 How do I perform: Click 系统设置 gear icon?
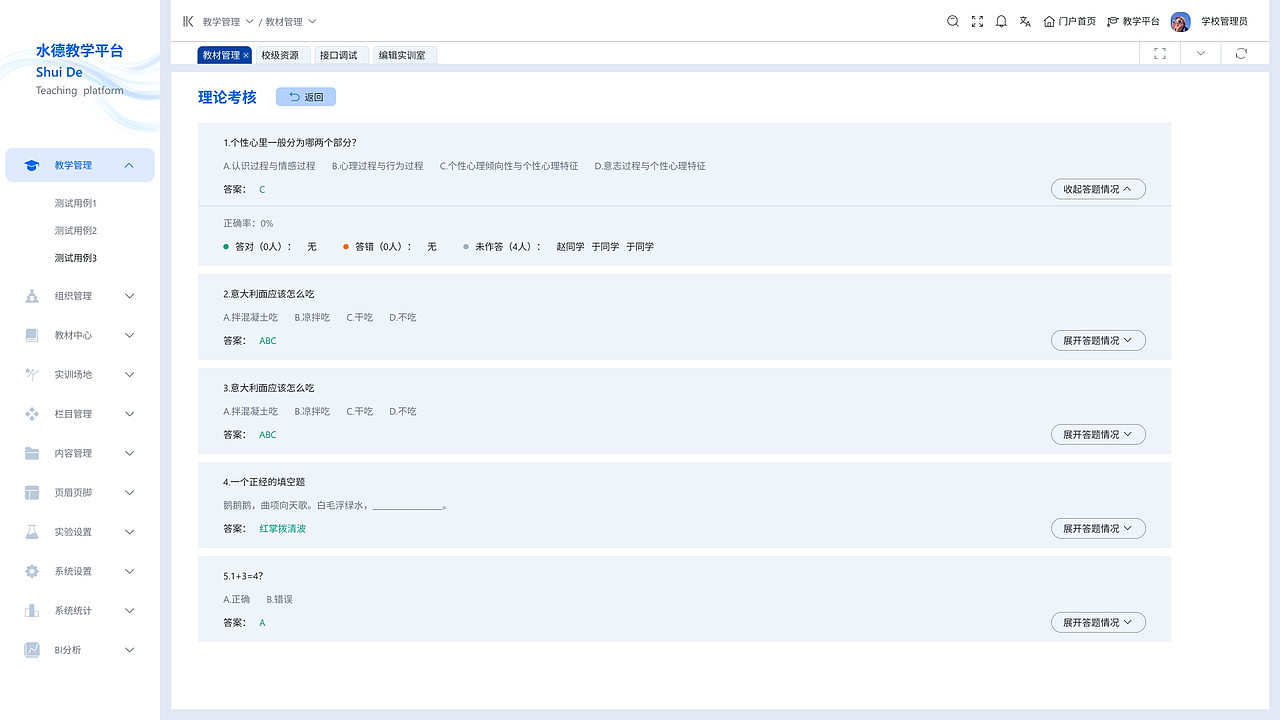tap(32, 571)
